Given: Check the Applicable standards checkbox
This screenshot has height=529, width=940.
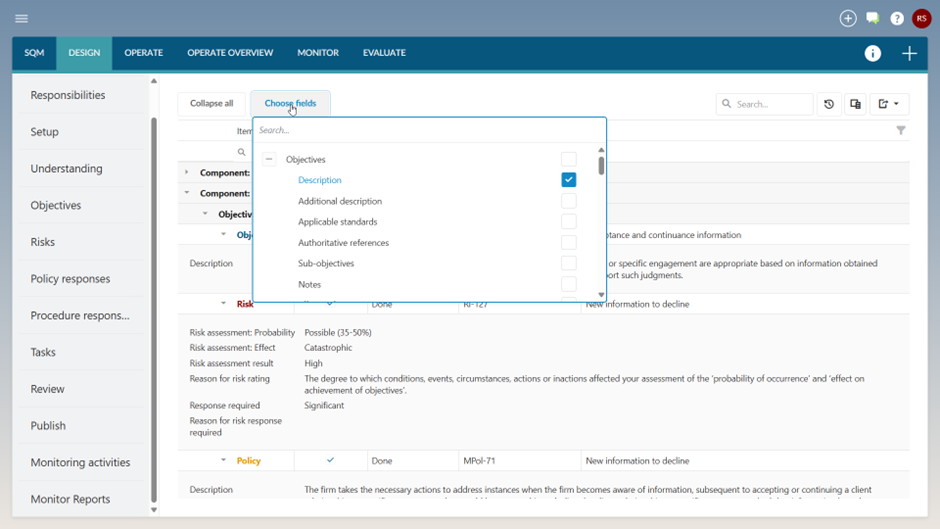Looking at the screenshot, I should (x=568, y=222).
